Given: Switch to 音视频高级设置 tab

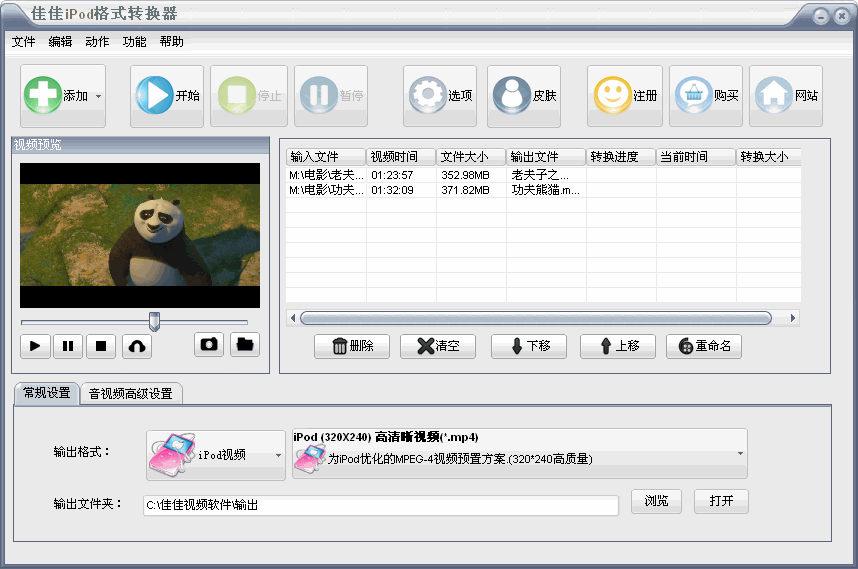Looking at the screenshot, I should [x=131, y=394].
